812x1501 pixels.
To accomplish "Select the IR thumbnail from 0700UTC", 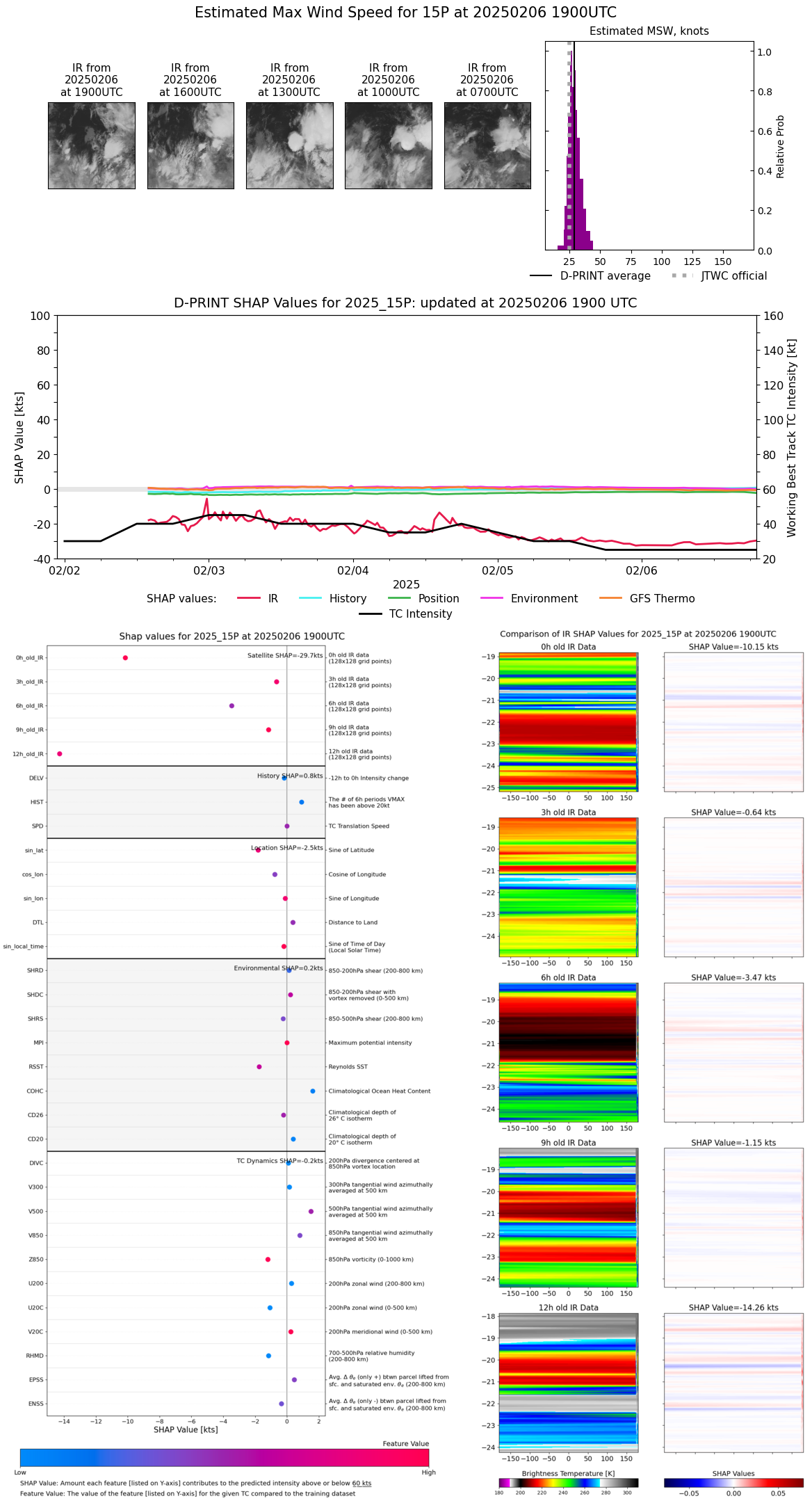I will (487, 145).
